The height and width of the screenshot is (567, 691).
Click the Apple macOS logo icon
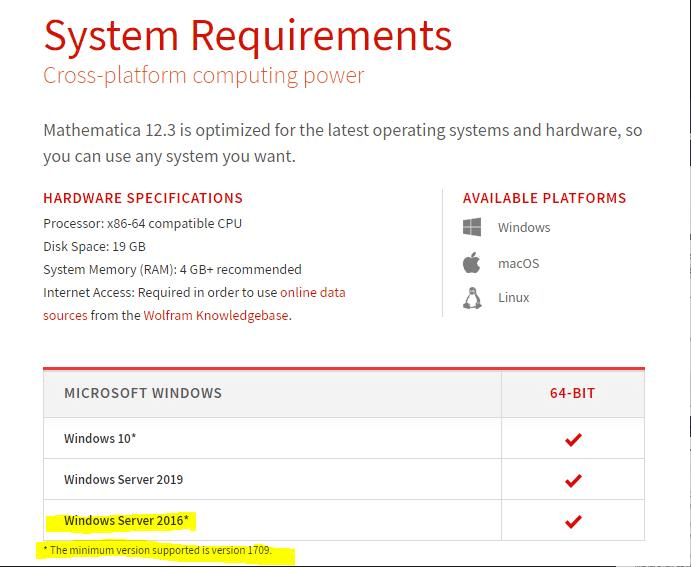(x=472, y=263)
